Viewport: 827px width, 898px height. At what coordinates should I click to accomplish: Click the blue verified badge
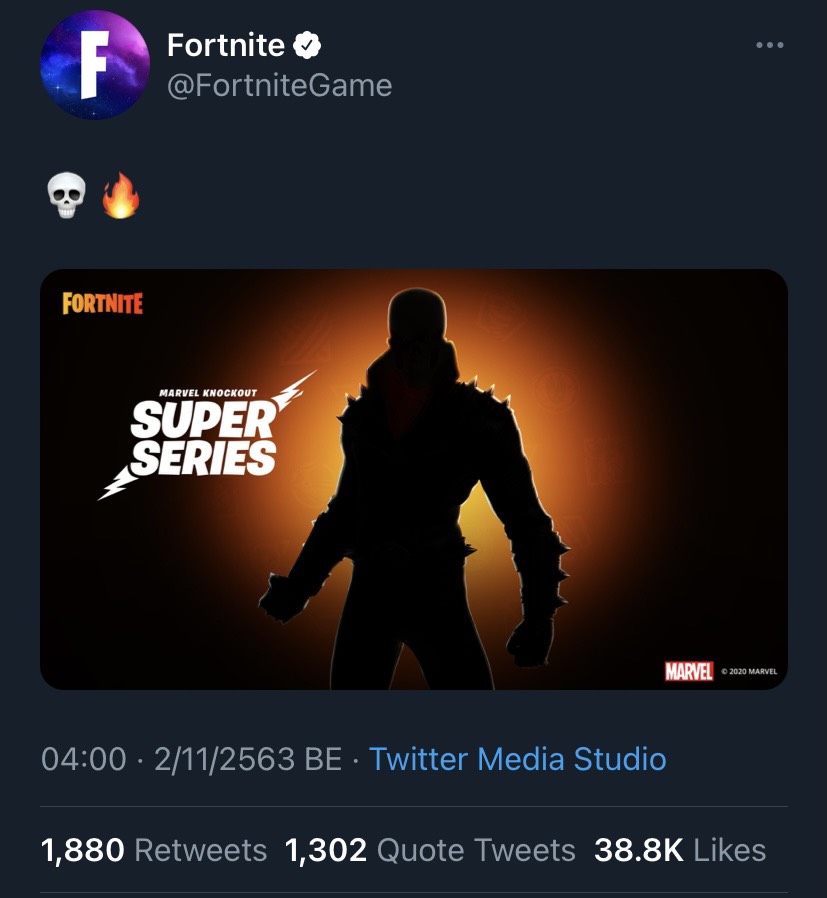point(307,45)
